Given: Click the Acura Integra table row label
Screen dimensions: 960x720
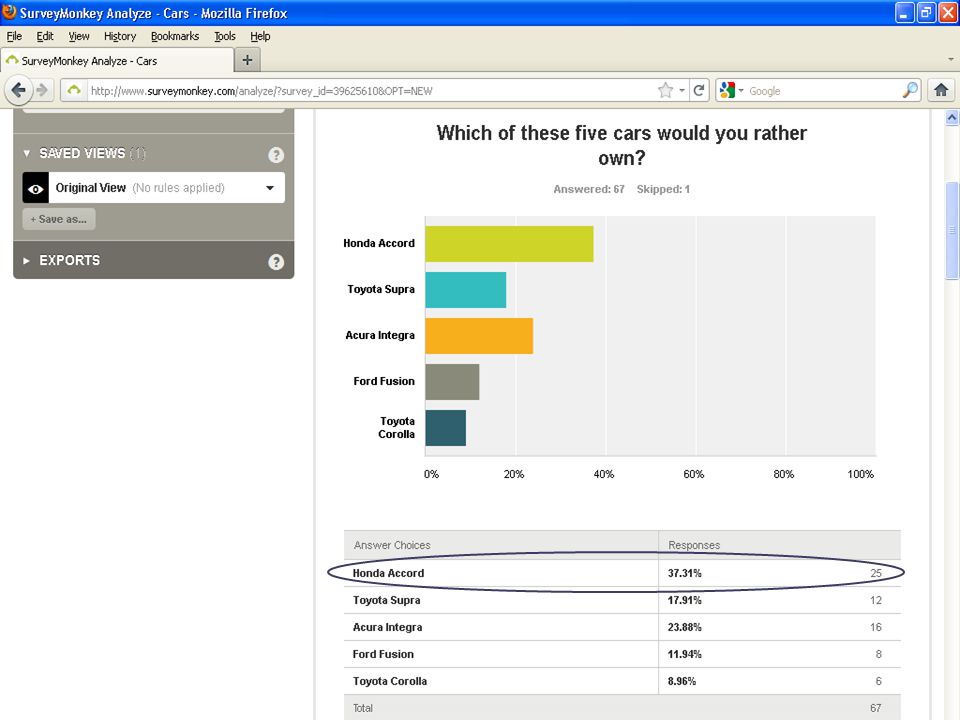Looking at the screenshot, I should [x=388, y=627].
